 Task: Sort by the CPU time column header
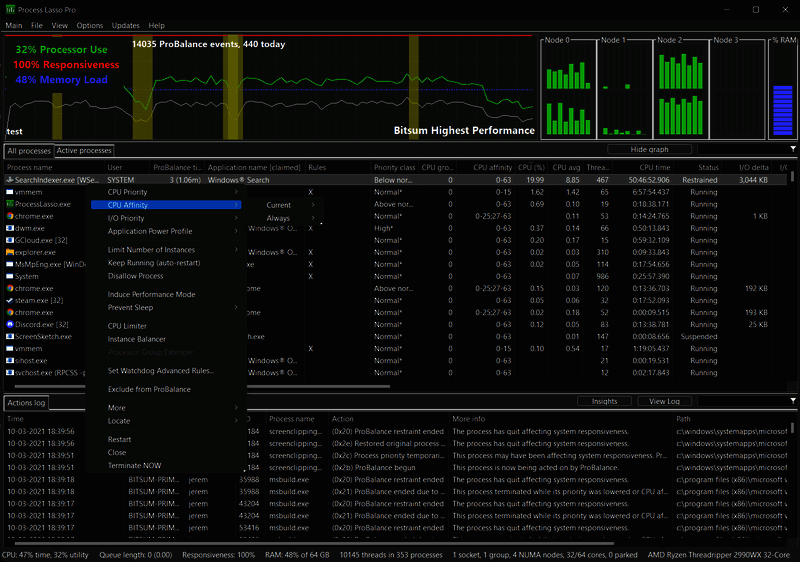point(655,167)
